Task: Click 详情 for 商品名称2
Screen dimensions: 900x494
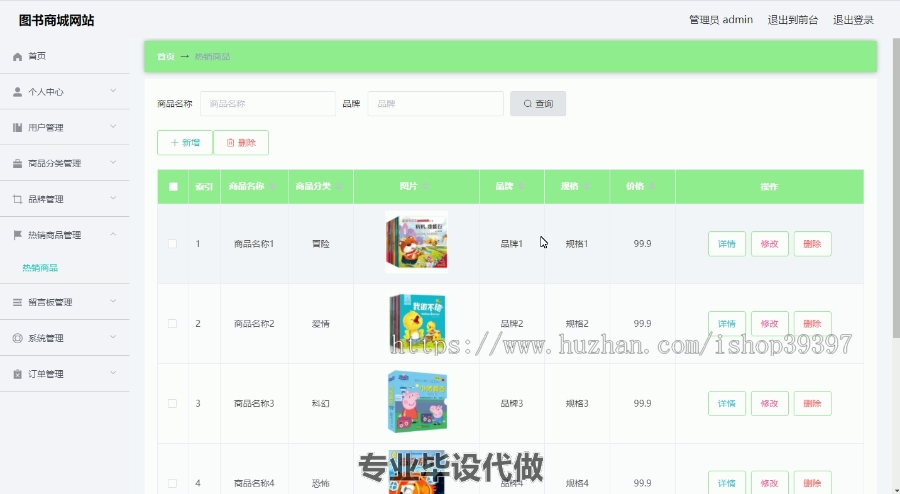Action: (727, 324)
